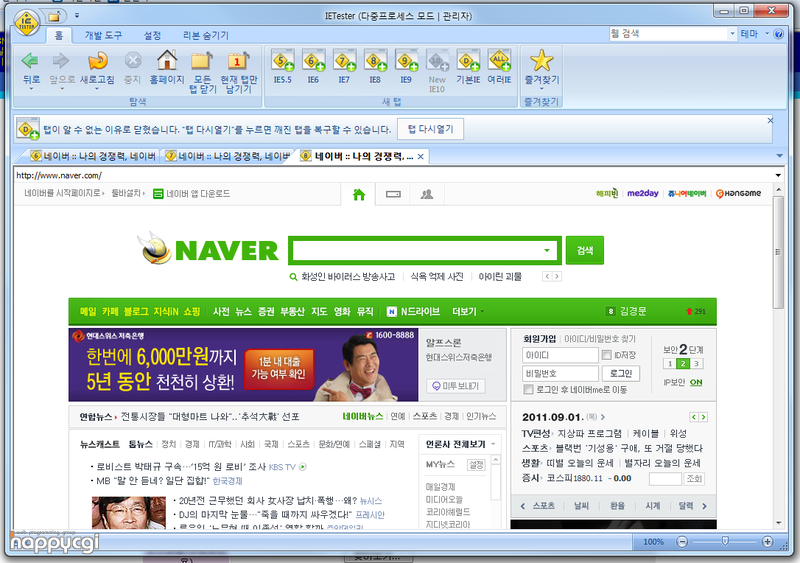Check 로그인 후 네이버me로 이동 checkbox
800x563 pixels.
point(529,389)
